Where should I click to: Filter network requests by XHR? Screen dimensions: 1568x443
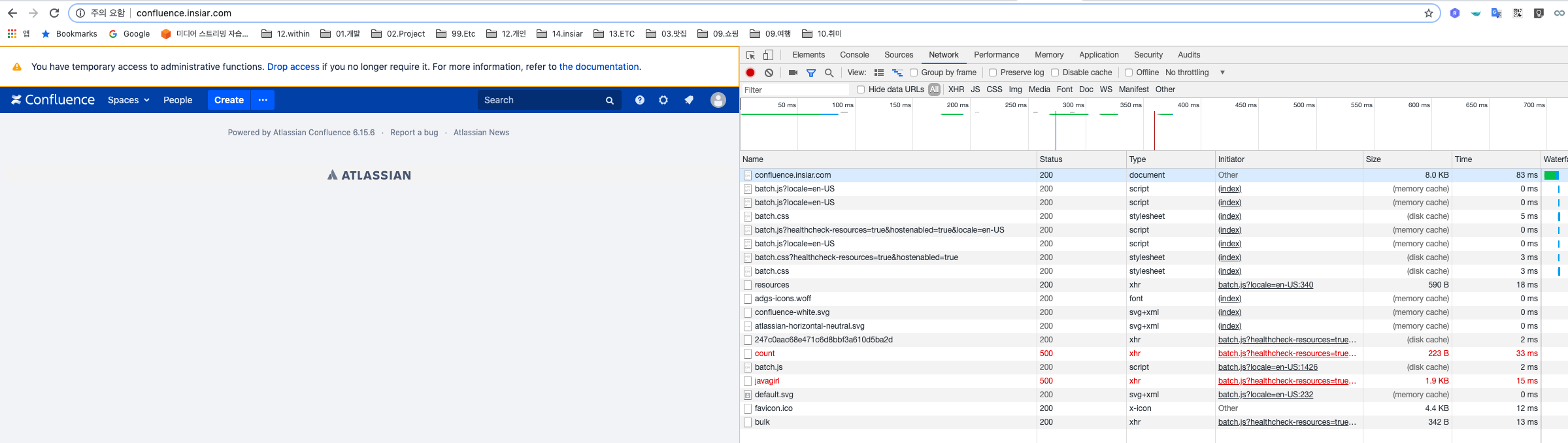(x=956, y=90)
